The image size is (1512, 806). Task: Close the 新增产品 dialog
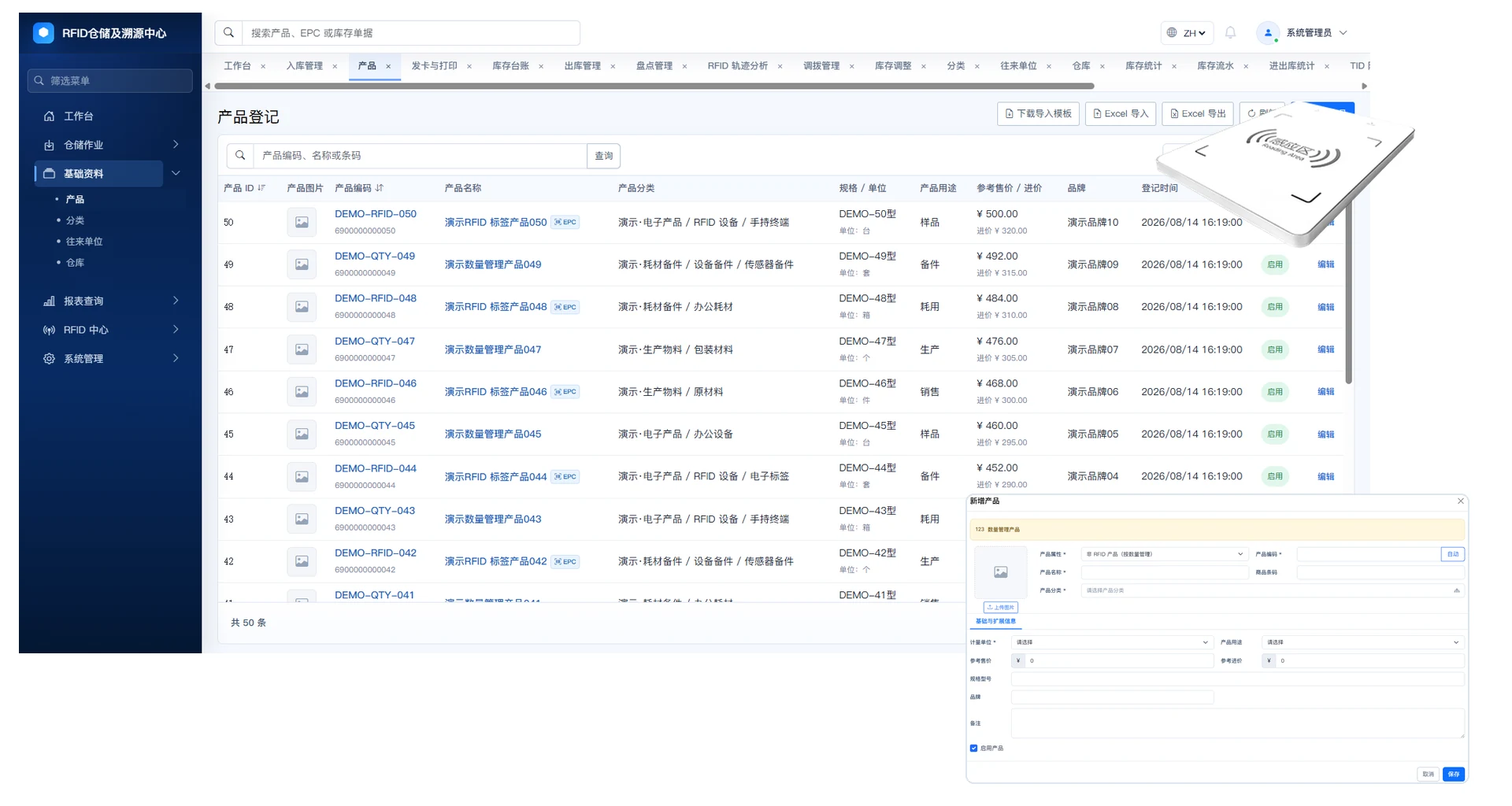pos(1461,501)
